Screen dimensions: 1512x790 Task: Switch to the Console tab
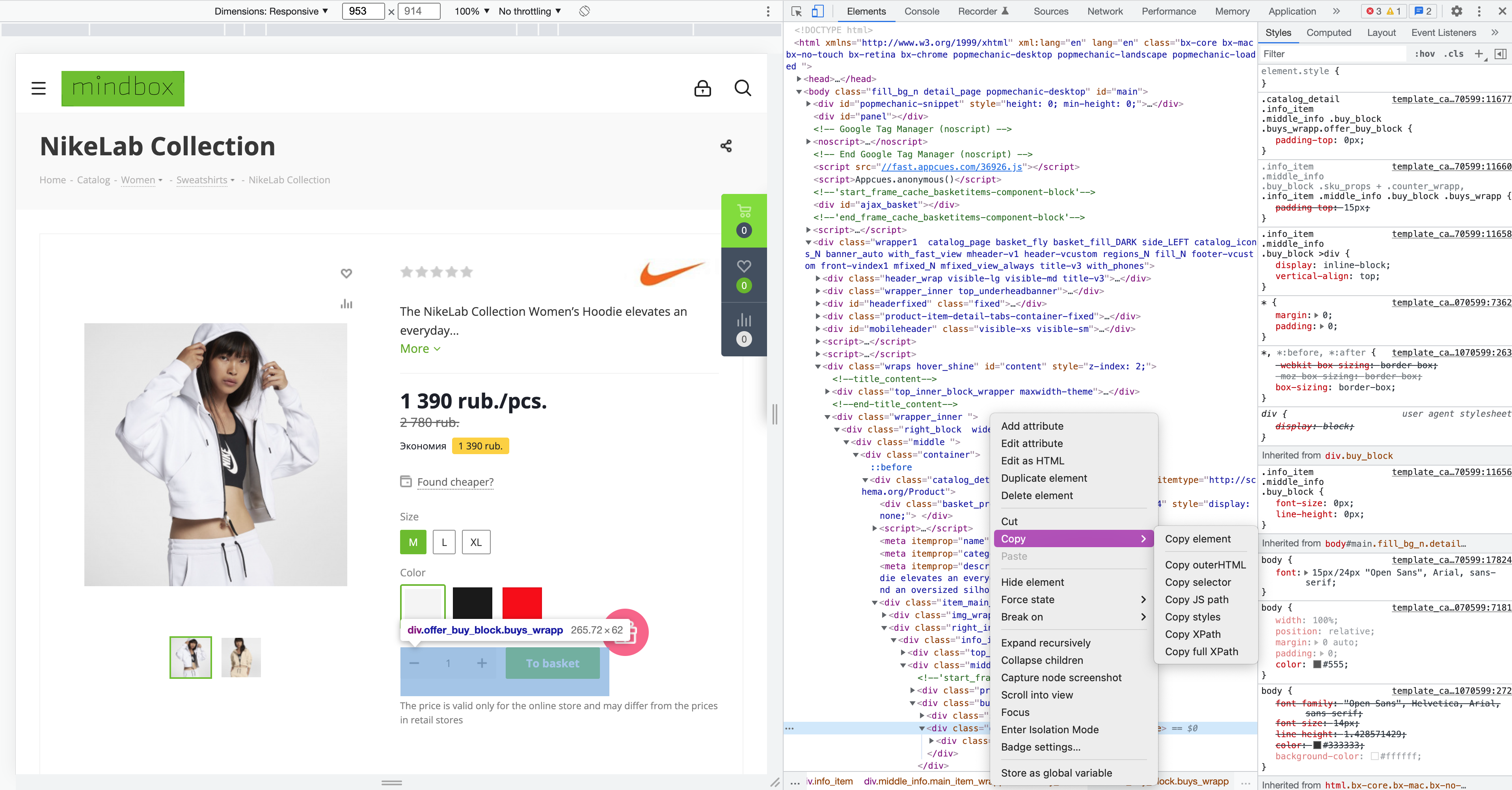click(x=922, y=11)
